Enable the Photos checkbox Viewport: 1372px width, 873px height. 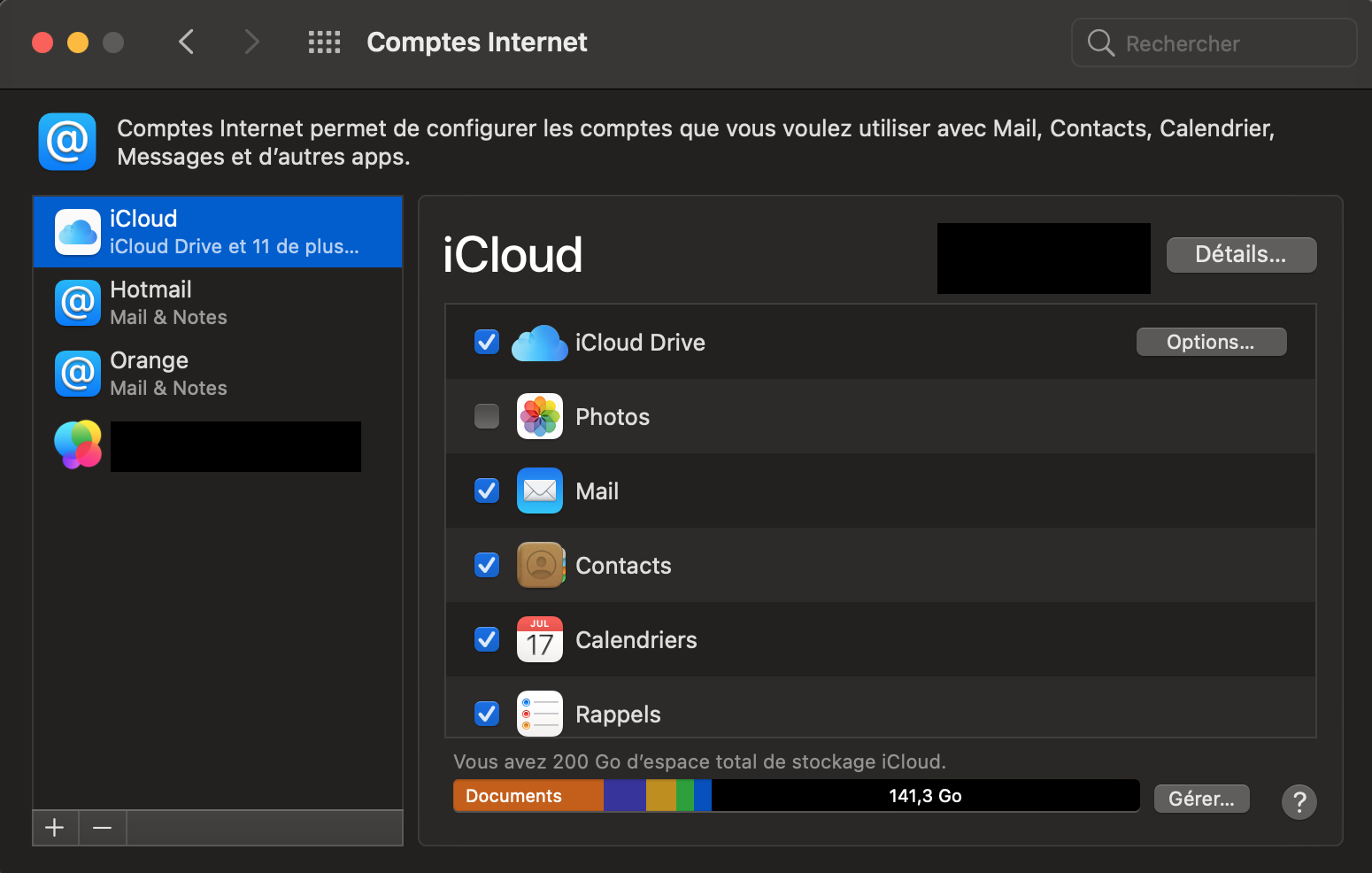tap(487, 416)
